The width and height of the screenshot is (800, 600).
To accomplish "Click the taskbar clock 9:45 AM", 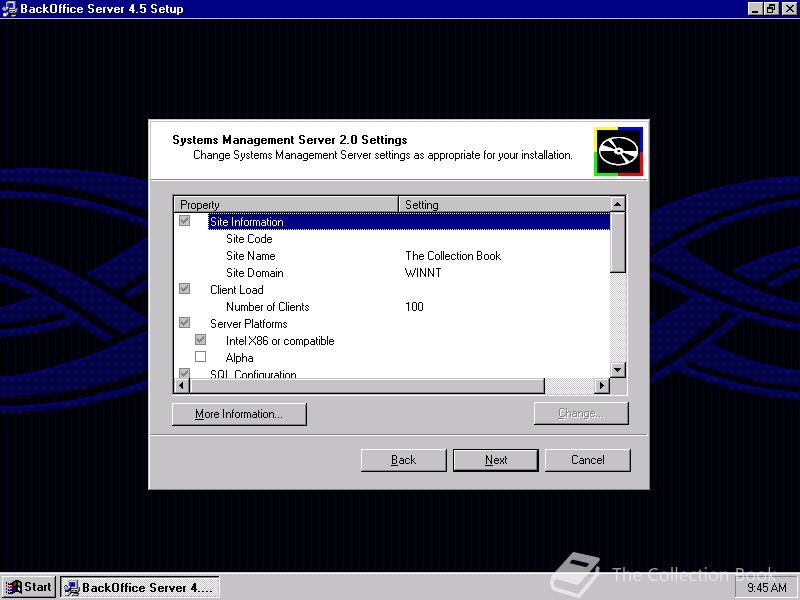I will (767, 588).
